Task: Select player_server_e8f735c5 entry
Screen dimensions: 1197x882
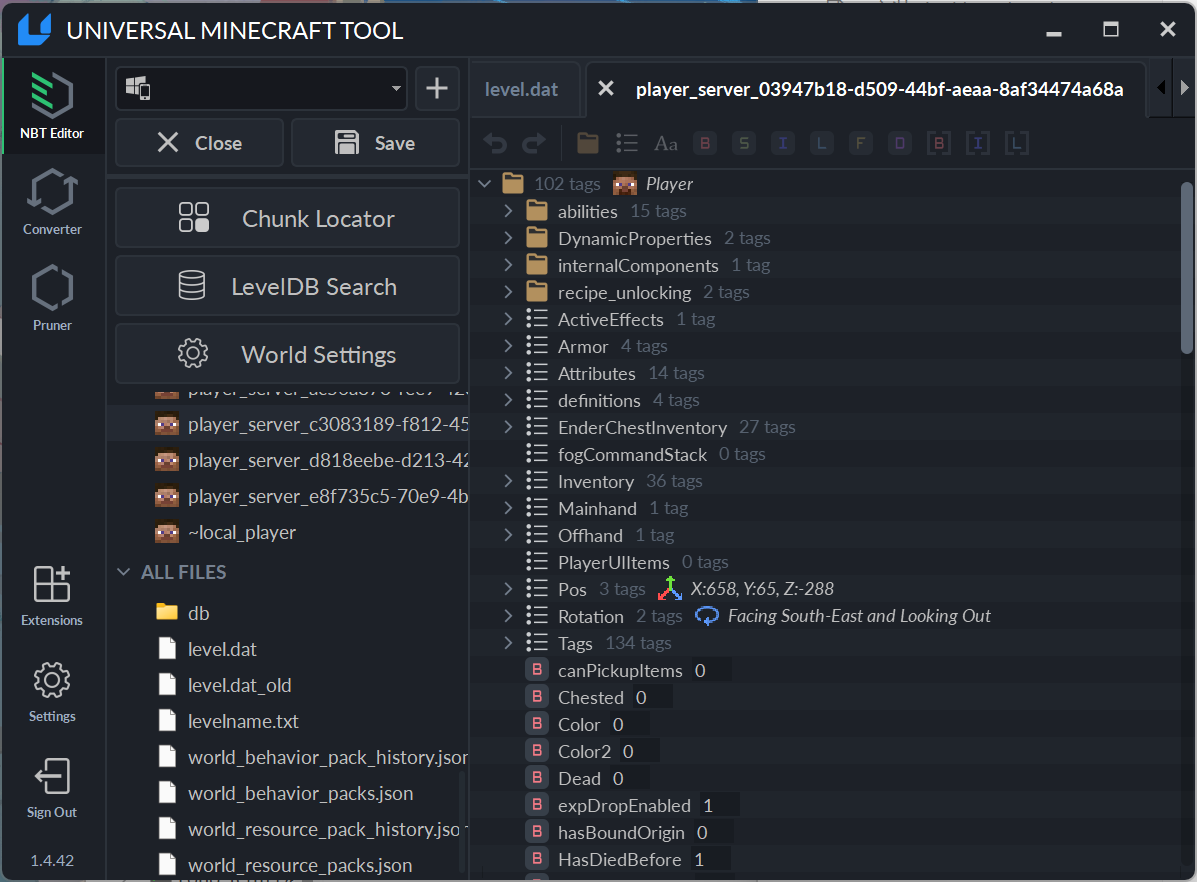Action: 289,496
